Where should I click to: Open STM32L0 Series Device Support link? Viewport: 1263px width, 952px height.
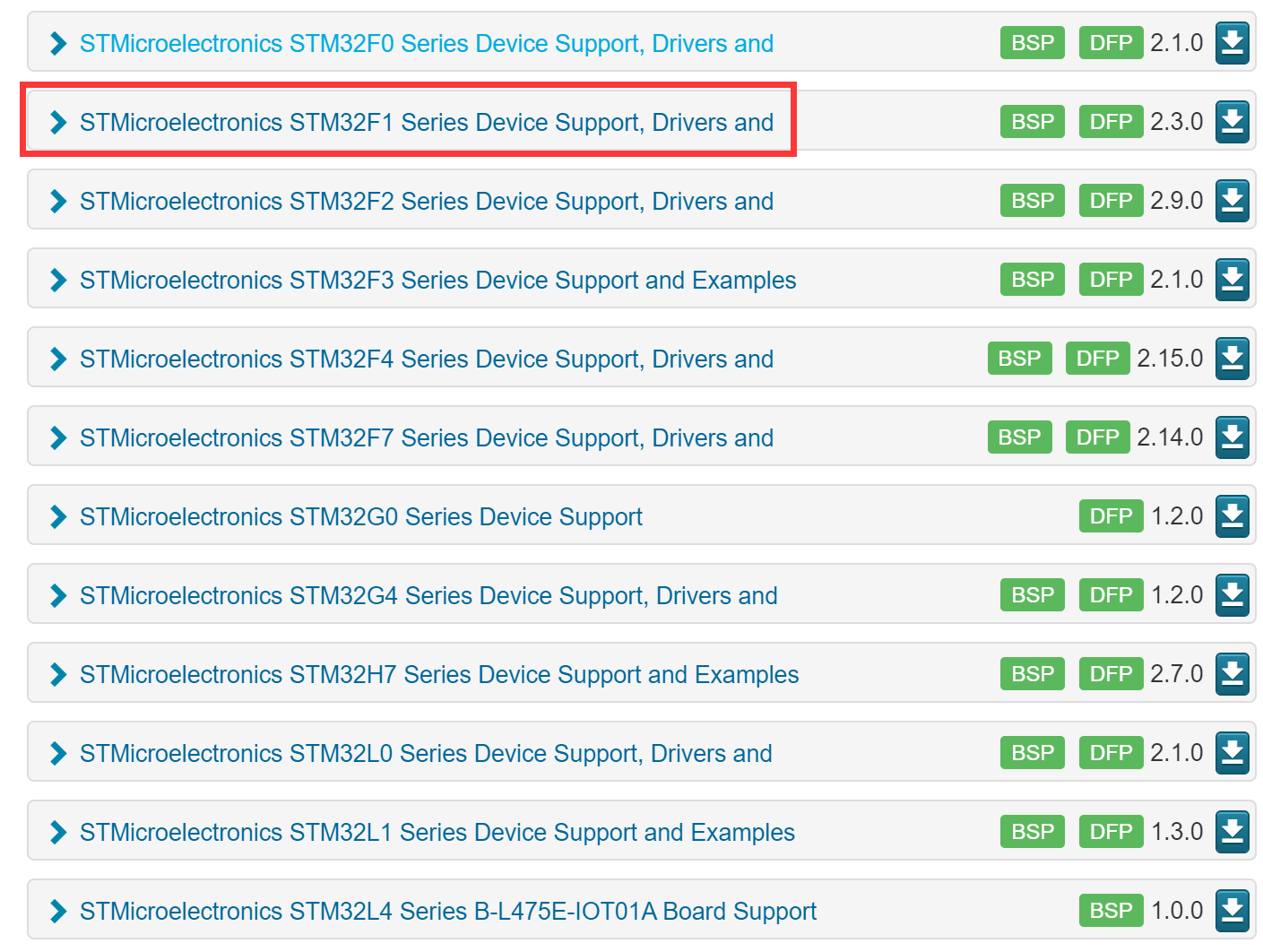click(x=426, y=753)
